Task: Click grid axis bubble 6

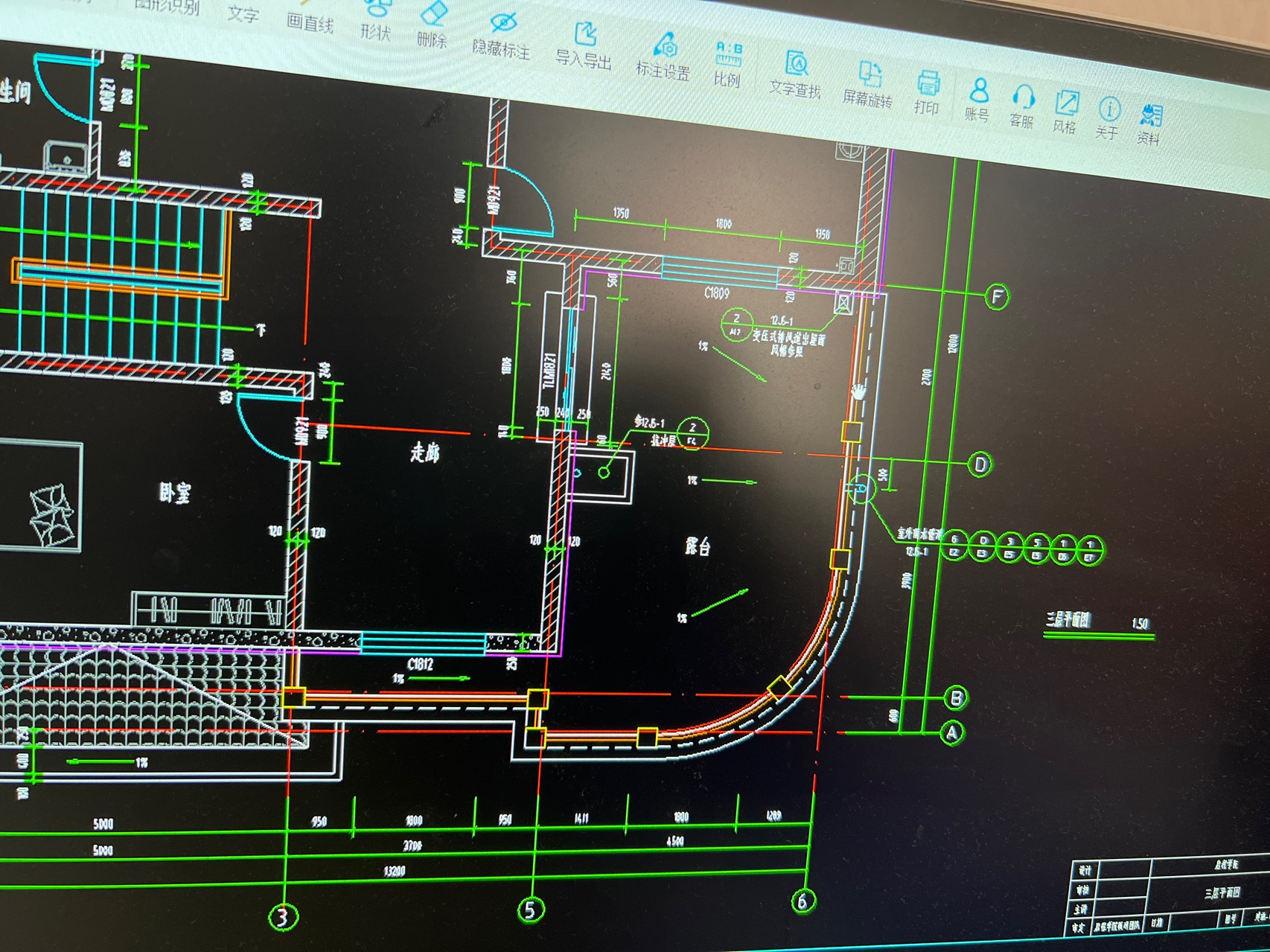Action: click(802, 901)
